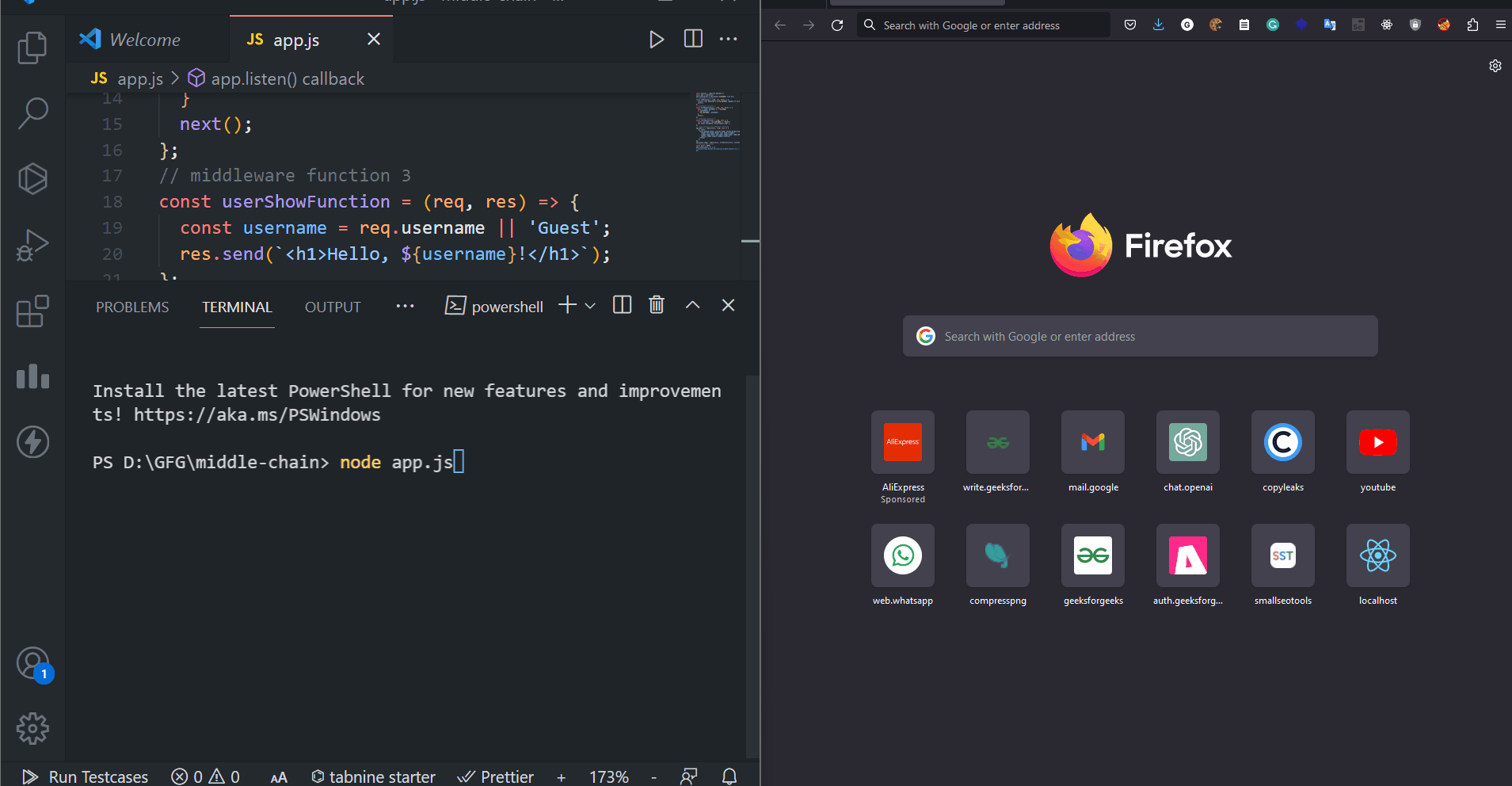This screenshot has width=1512, height=786.
Task: Open the Explorer view in VS Code
Action: [x=32, y=48]
